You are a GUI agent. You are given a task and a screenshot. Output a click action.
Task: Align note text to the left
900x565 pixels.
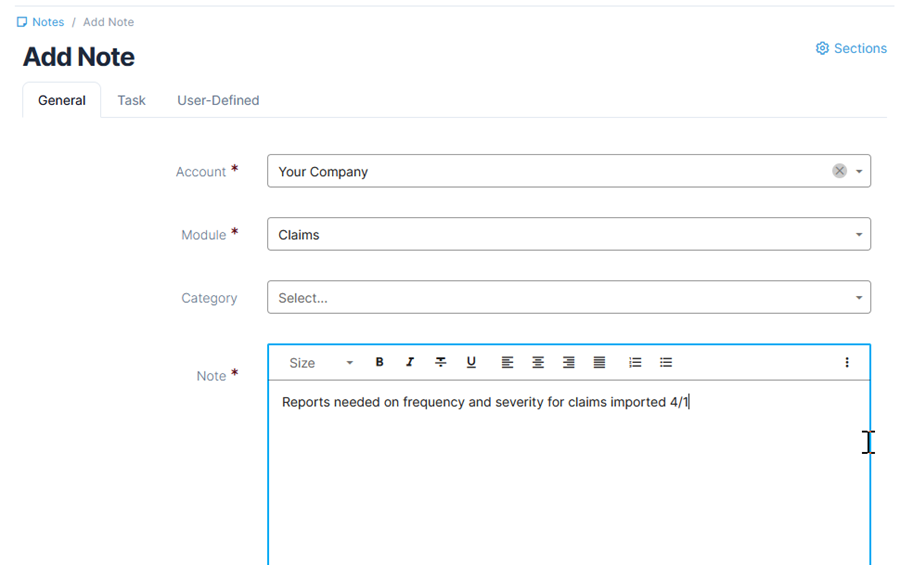coord(507,362)
